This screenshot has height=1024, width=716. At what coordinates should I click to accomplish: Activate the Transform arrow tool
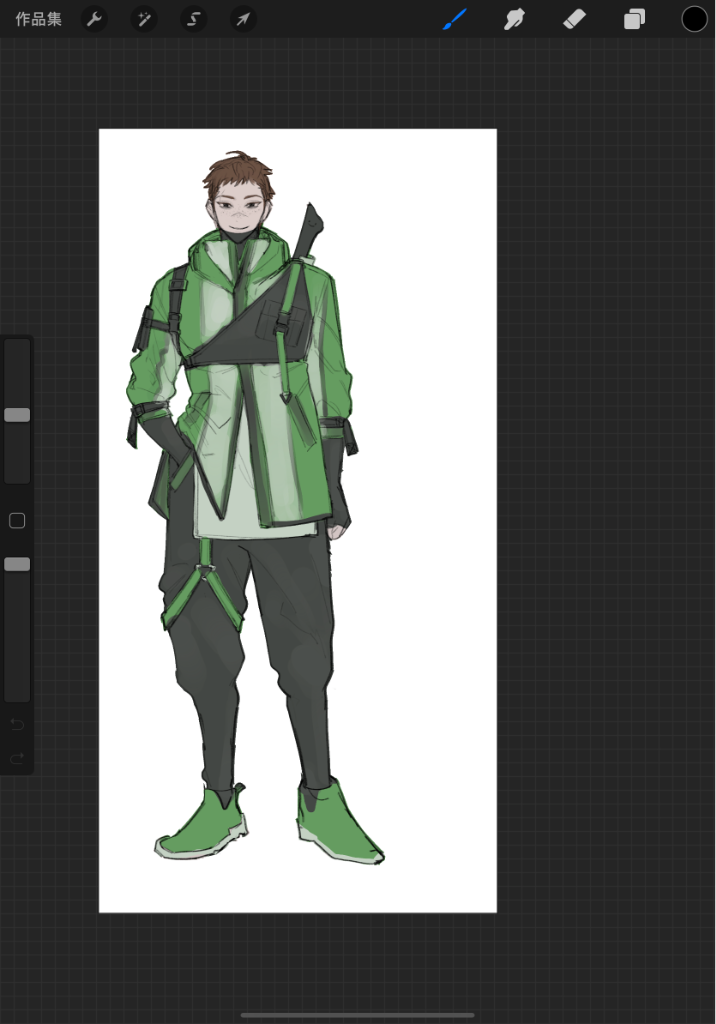[x=243, y=20]
